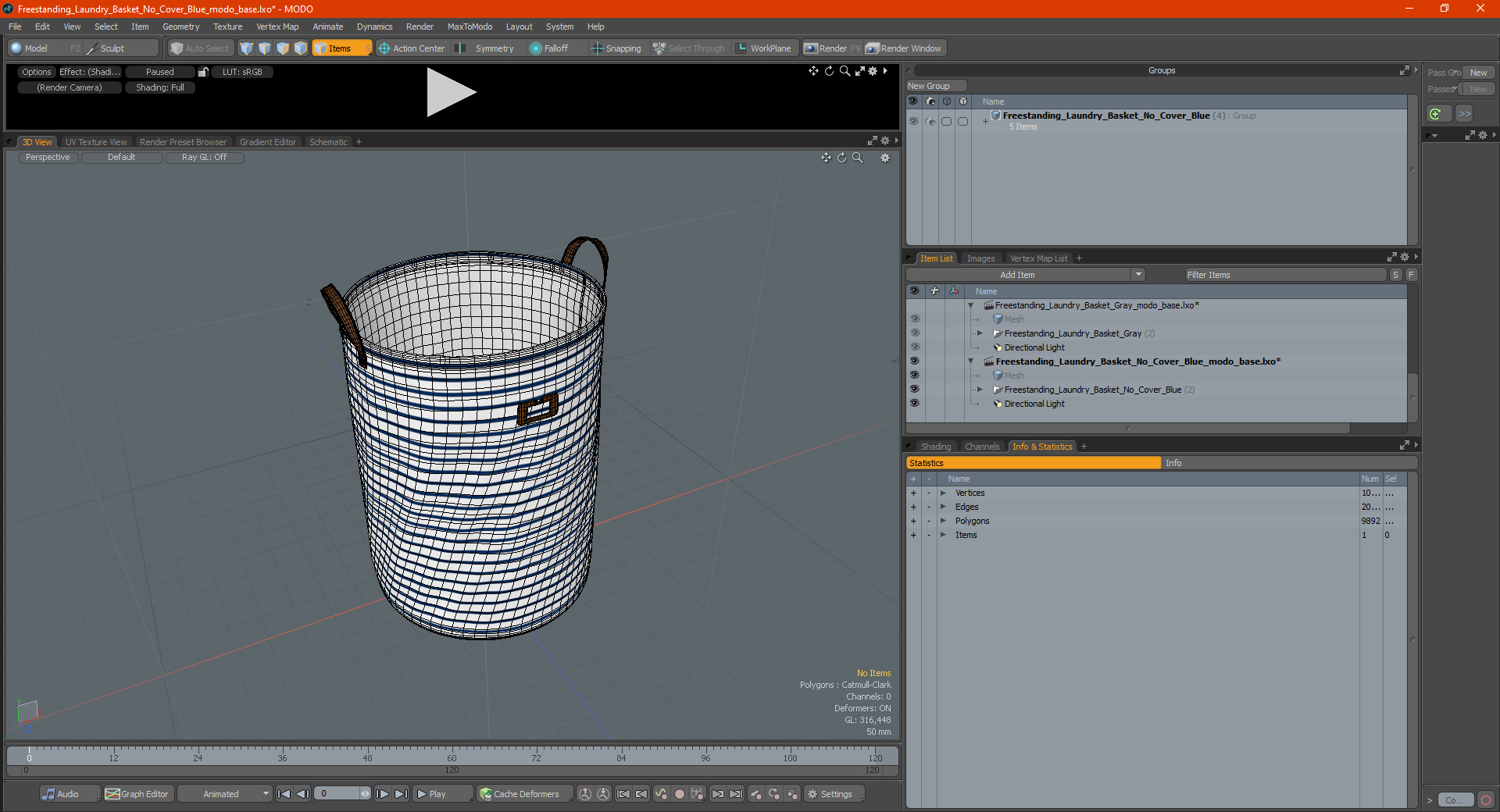Hide the Freestanding_Laundry_Basket_Gray item visibility
This screenshot has height=812, width=1500.
tap(914, 333)
